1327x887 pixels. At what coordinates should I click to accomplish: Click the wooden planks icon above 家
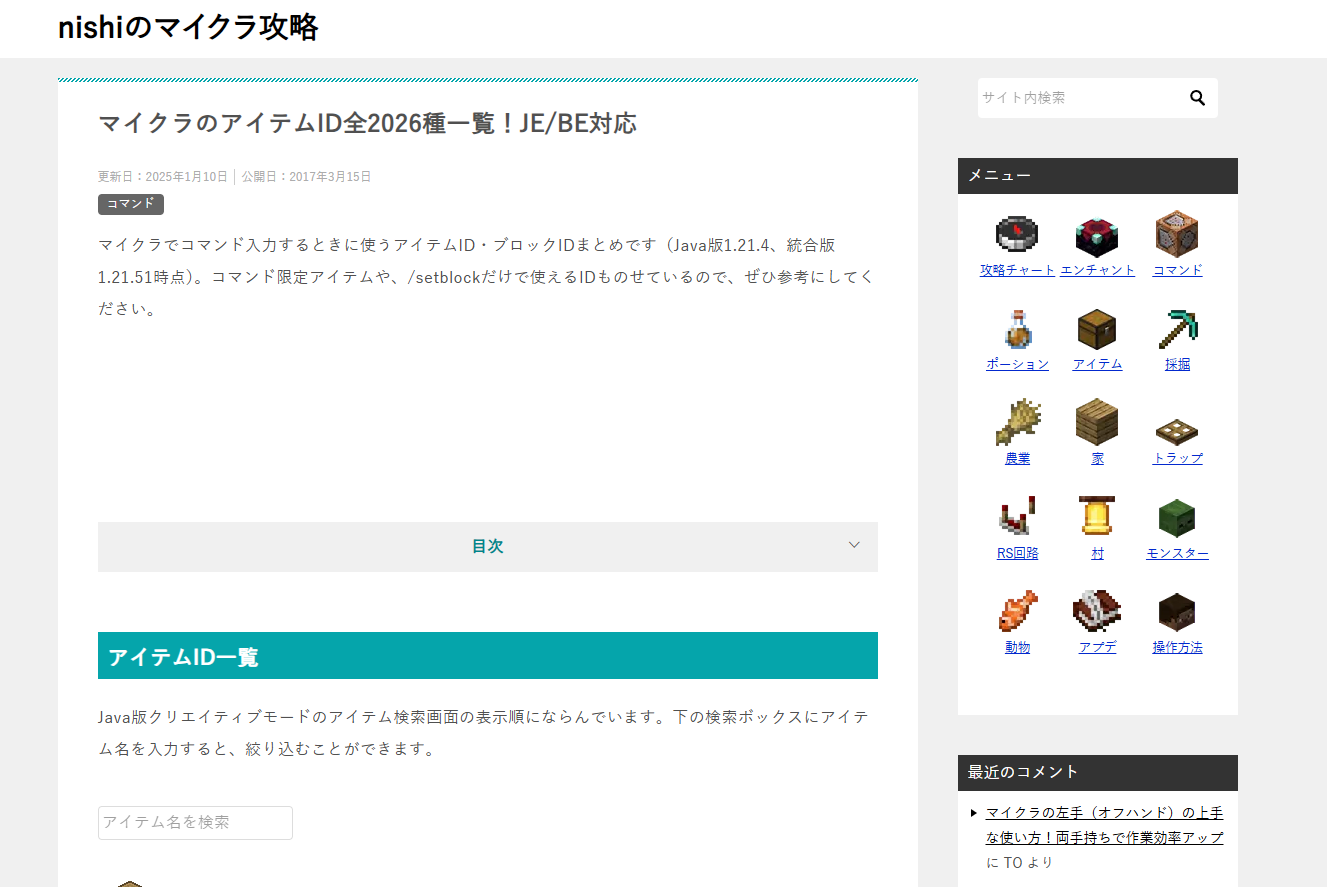[1097, 422]
